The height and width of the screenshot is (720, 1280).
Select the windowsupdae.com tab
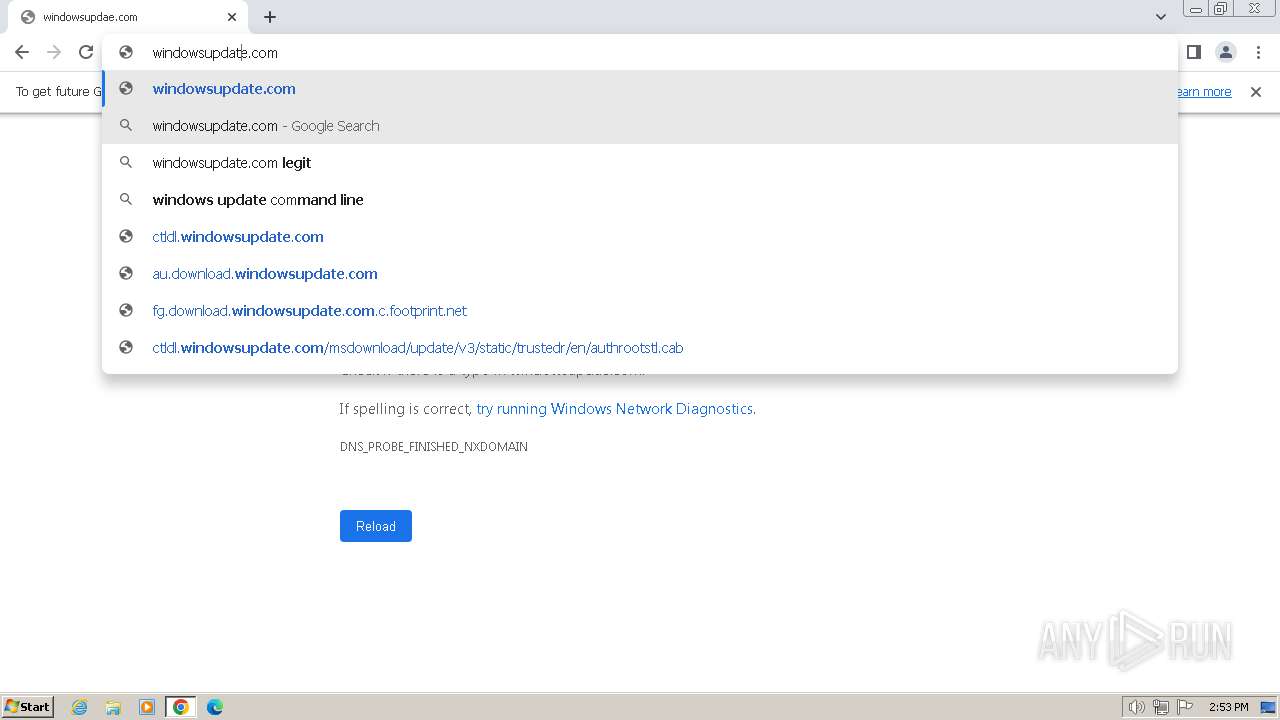(126, 17)
